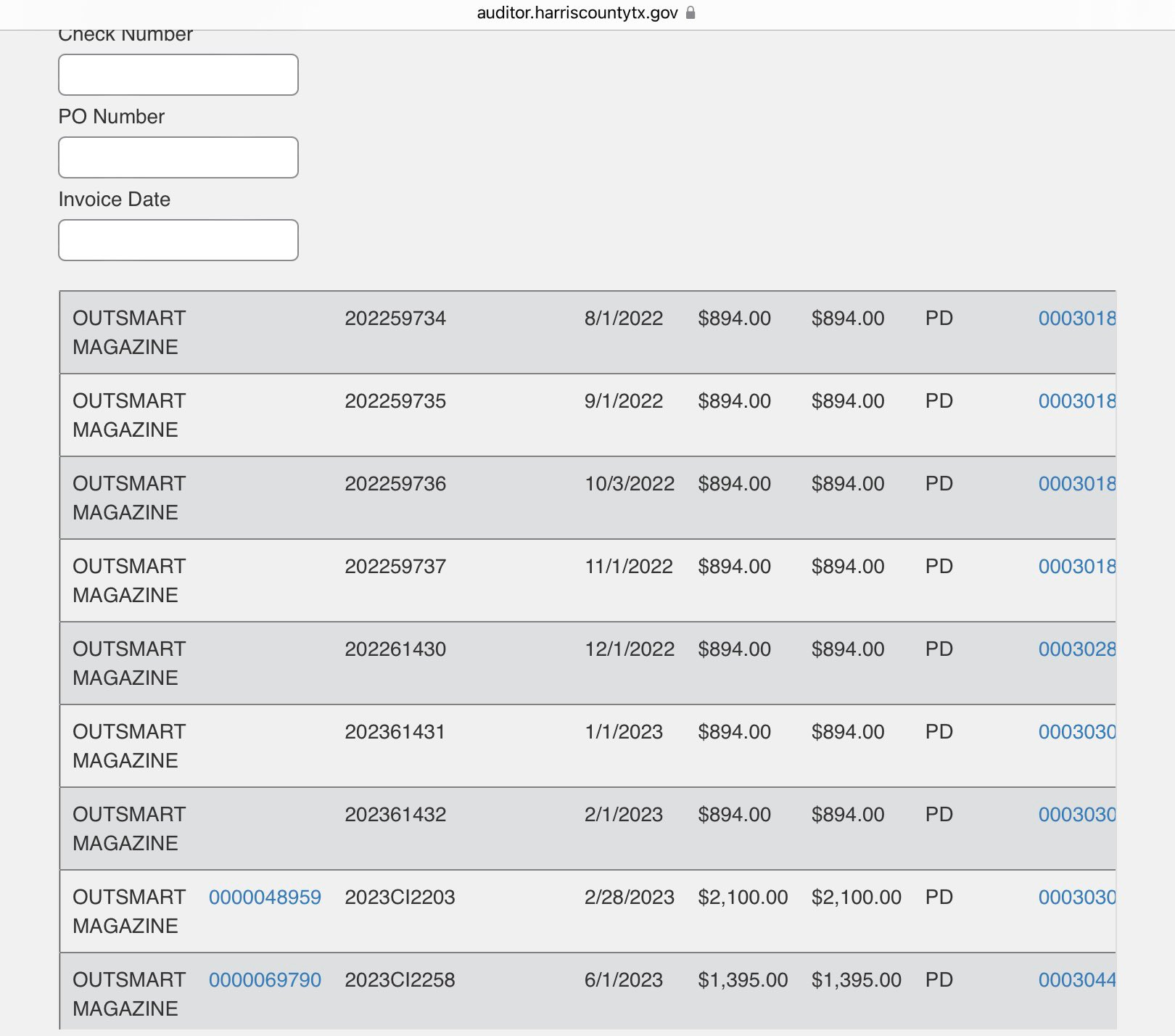1175x1036 pixels.
Task: Select invoice number 202259734
Action: (x=395, y=318)
